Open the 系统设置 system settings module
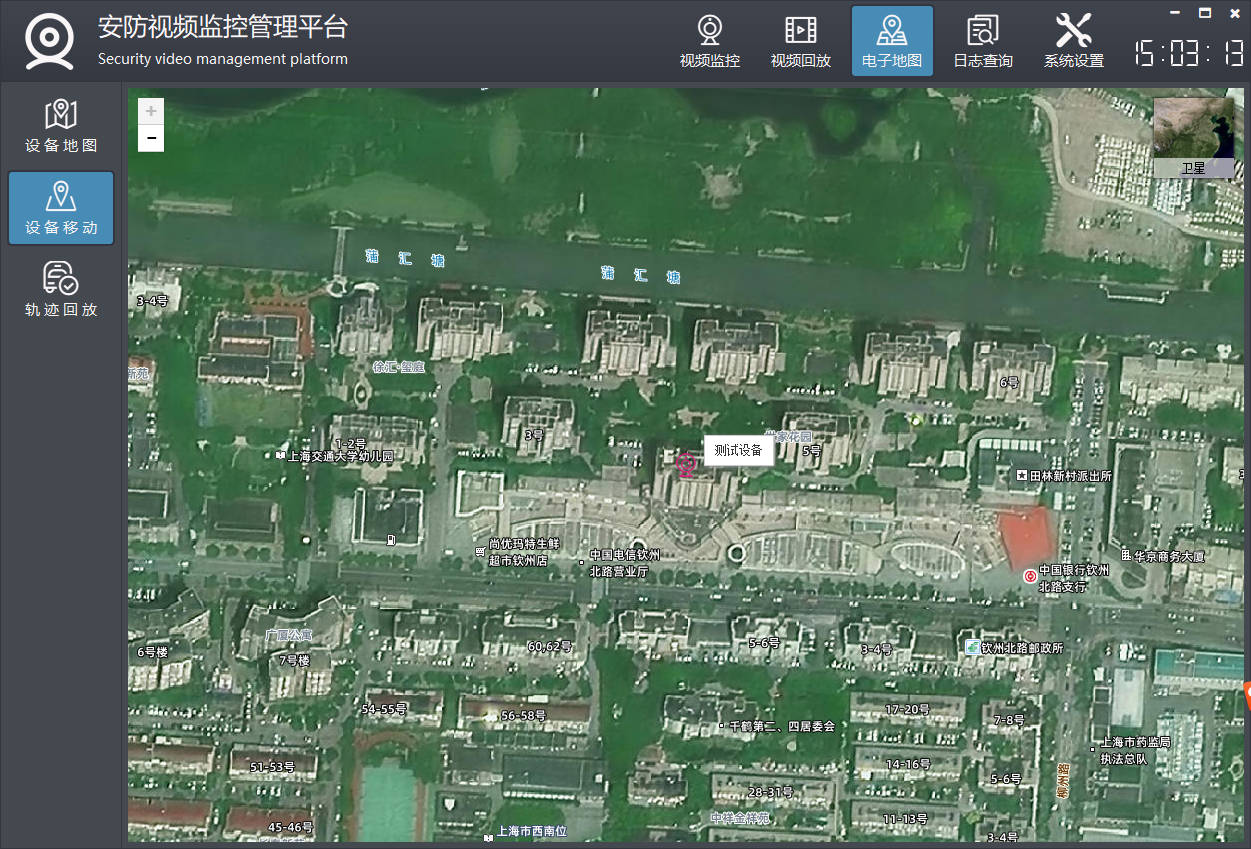The height and width of the screenshot is (849, 1251). click(1073, 41)
